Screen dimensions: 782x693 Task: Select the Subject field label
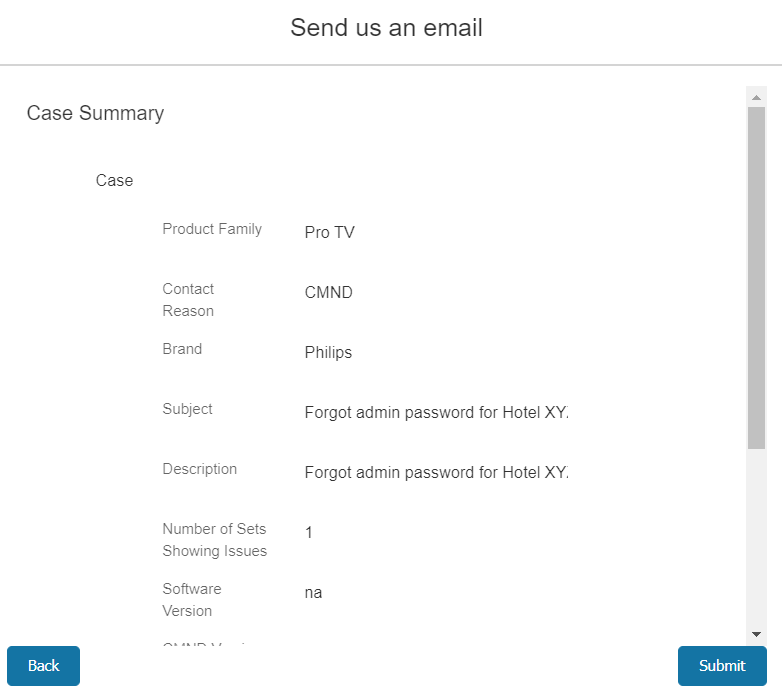[187, 409]
